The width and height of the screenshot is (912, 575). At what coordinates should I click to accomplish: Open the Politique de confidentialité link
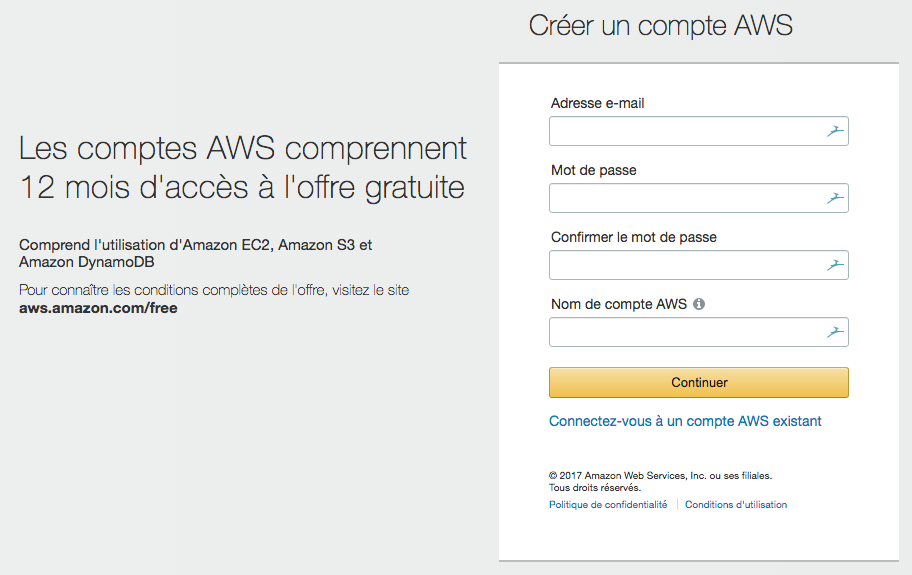click(x=608, y=505)
